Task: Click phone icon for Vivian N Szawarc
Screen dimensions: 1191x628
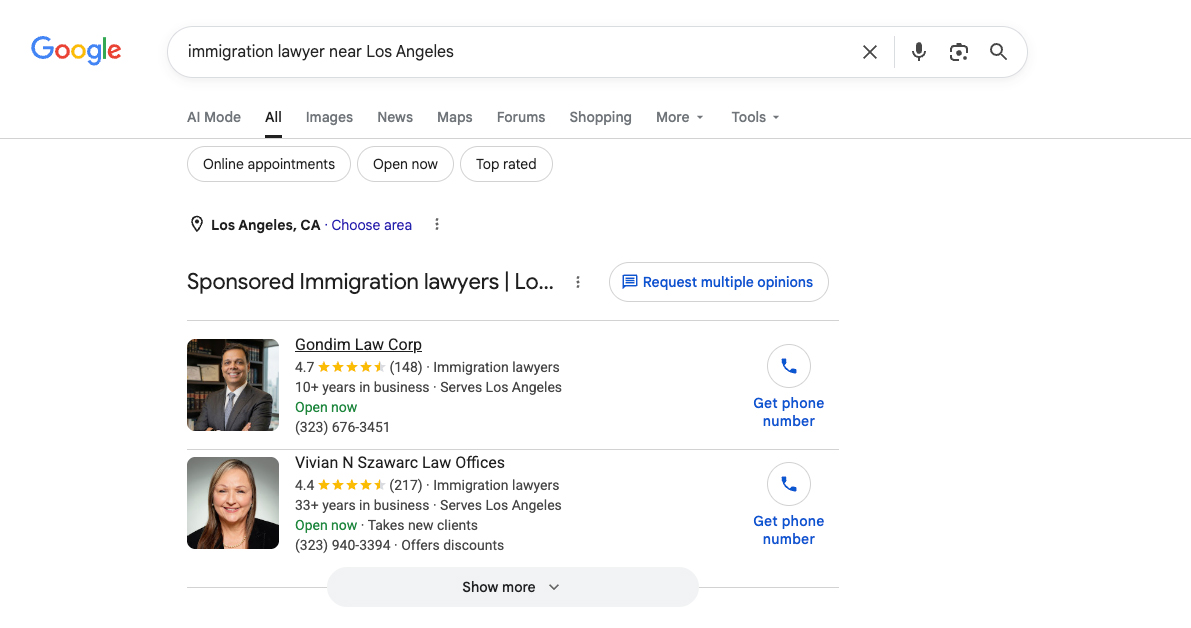Action: (788, 484)
